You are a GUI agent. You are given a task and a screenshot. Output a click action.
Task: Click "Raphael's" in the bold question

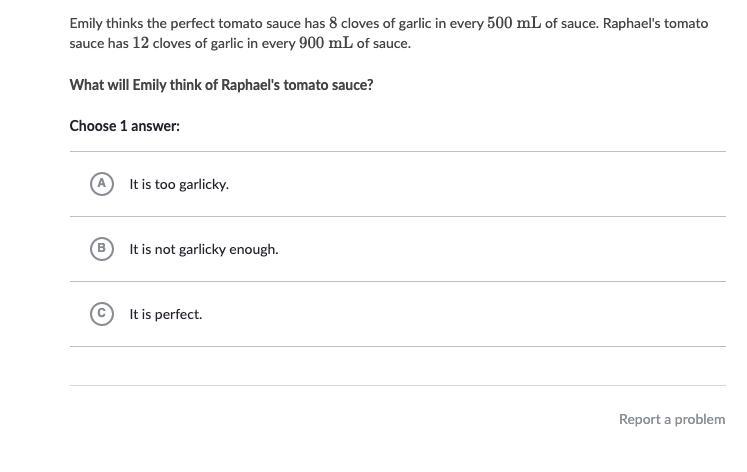(x=250, y=85)
